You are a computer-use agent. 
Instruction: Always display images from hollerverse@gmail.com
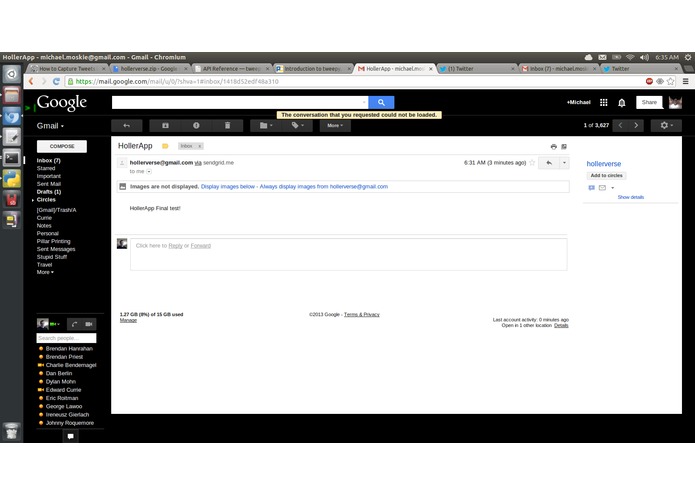tap(324, 187)
